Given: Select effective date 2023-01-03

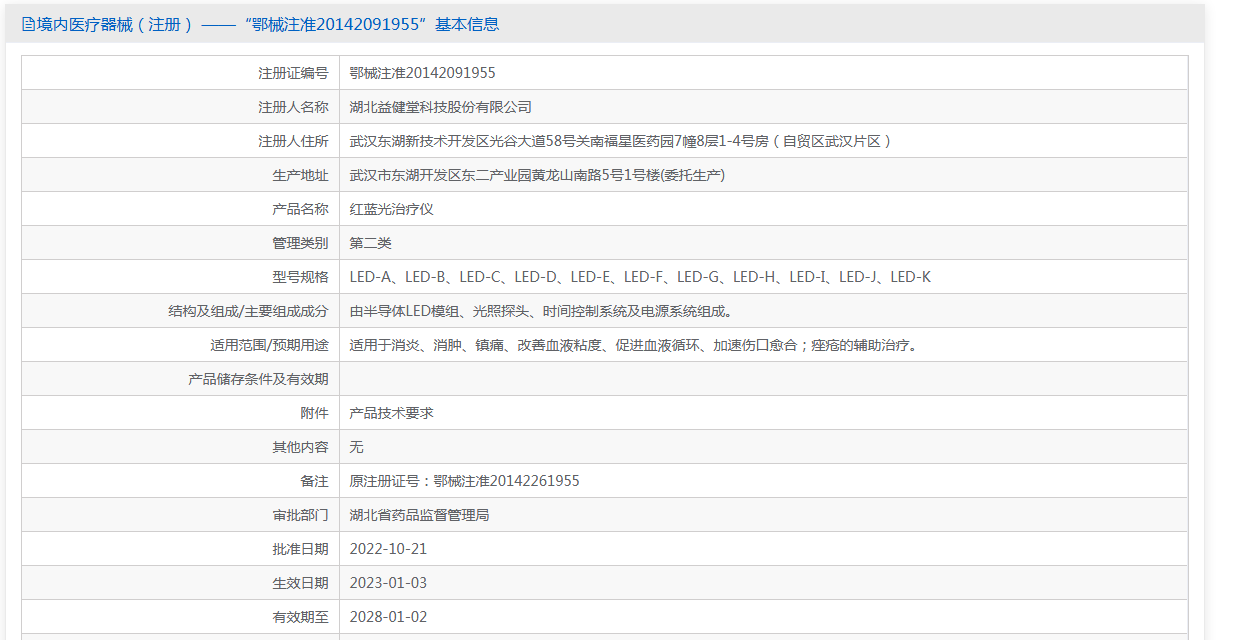Looking at the screenshot, I should tap(388, 583).
